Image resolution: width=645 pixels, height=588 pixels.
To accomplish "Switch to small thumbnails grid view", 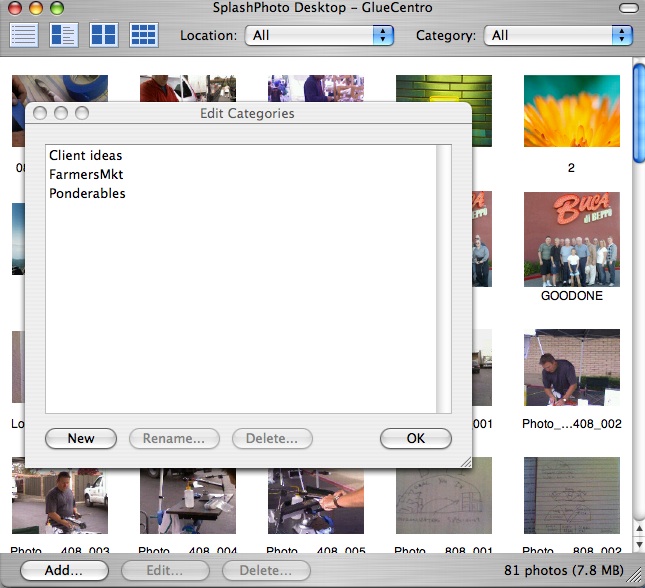I will tap(144, 34).
